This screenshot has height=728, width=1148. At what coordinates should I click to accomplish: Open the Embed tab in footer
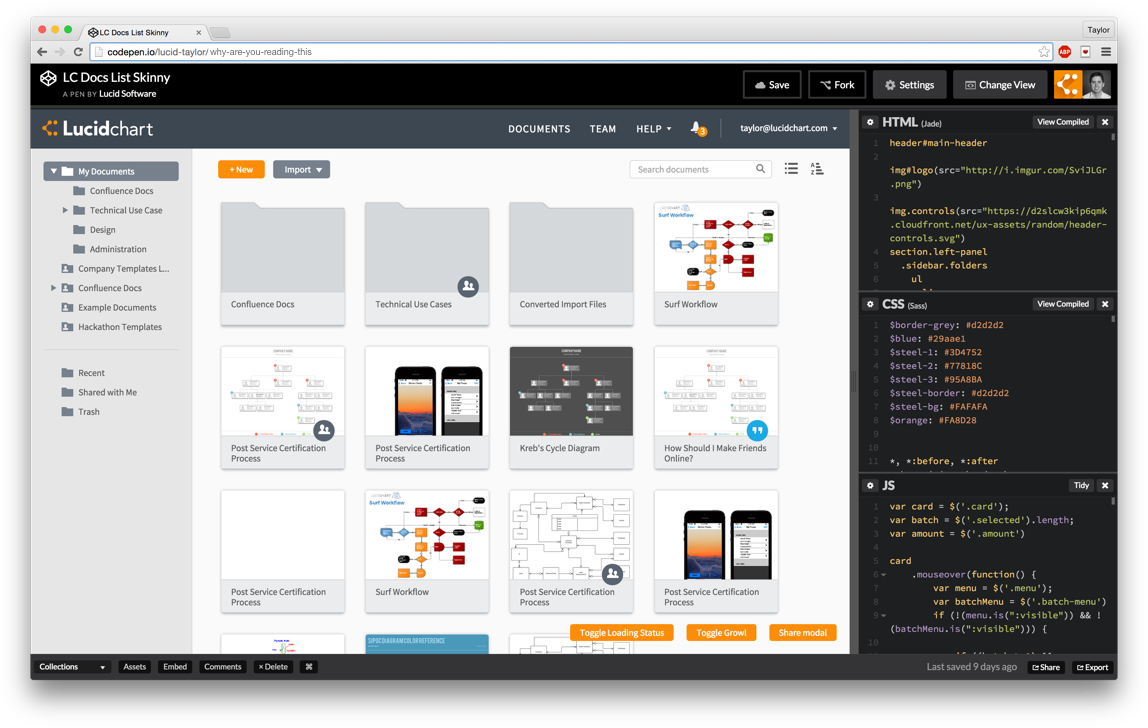click(x=175, y=667)
